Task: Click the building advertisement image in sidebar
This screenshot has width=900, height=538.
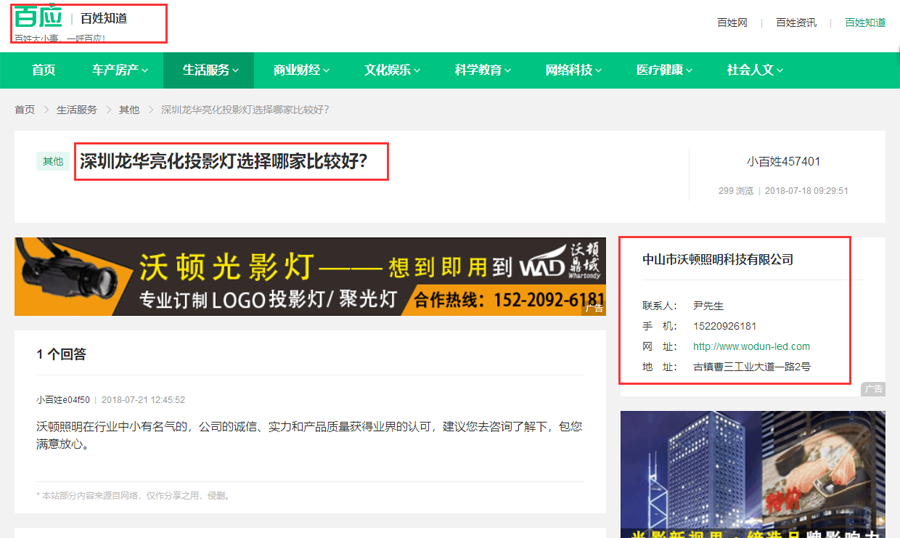Action: (752, 474)
